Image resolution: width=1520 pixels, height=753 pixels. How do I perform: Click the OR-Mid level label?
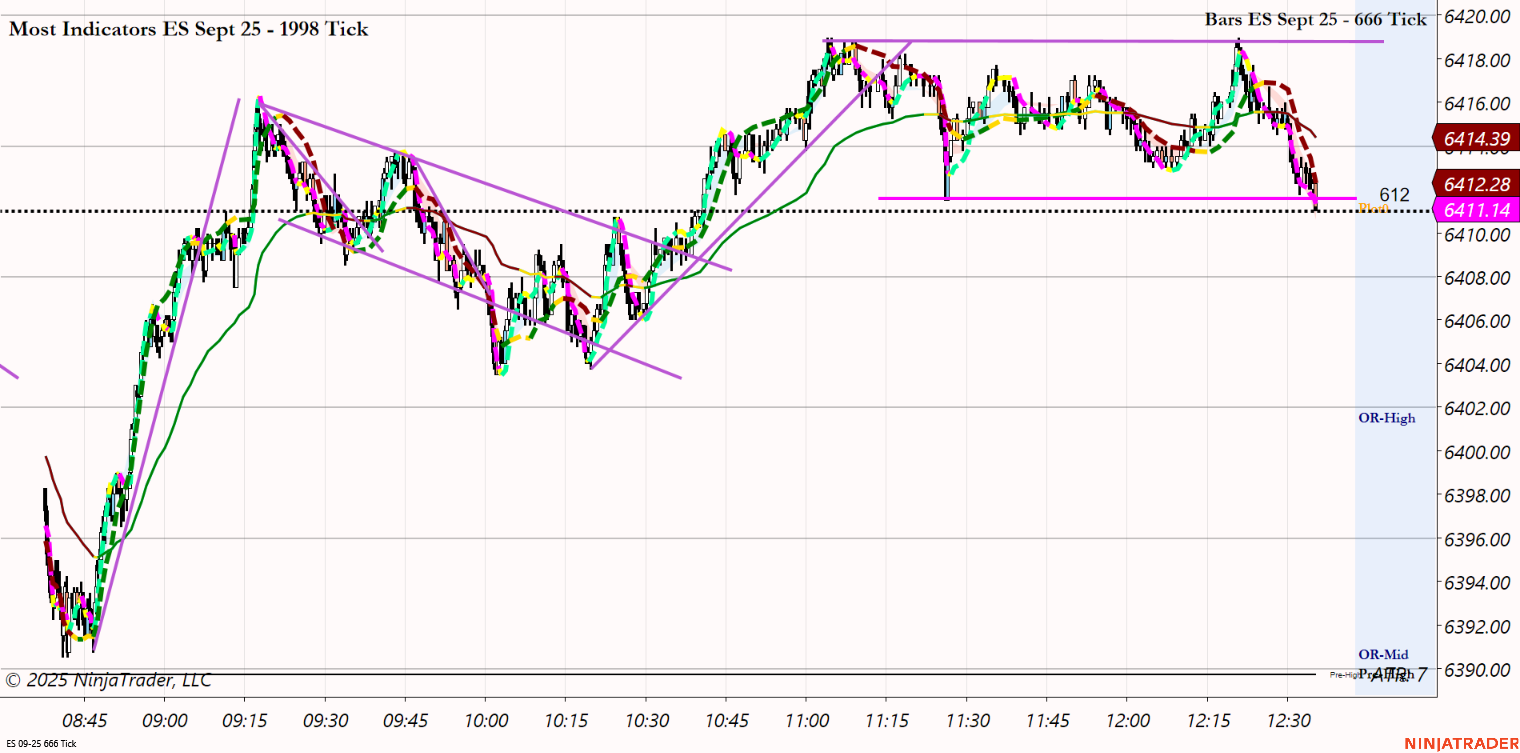1383,654
